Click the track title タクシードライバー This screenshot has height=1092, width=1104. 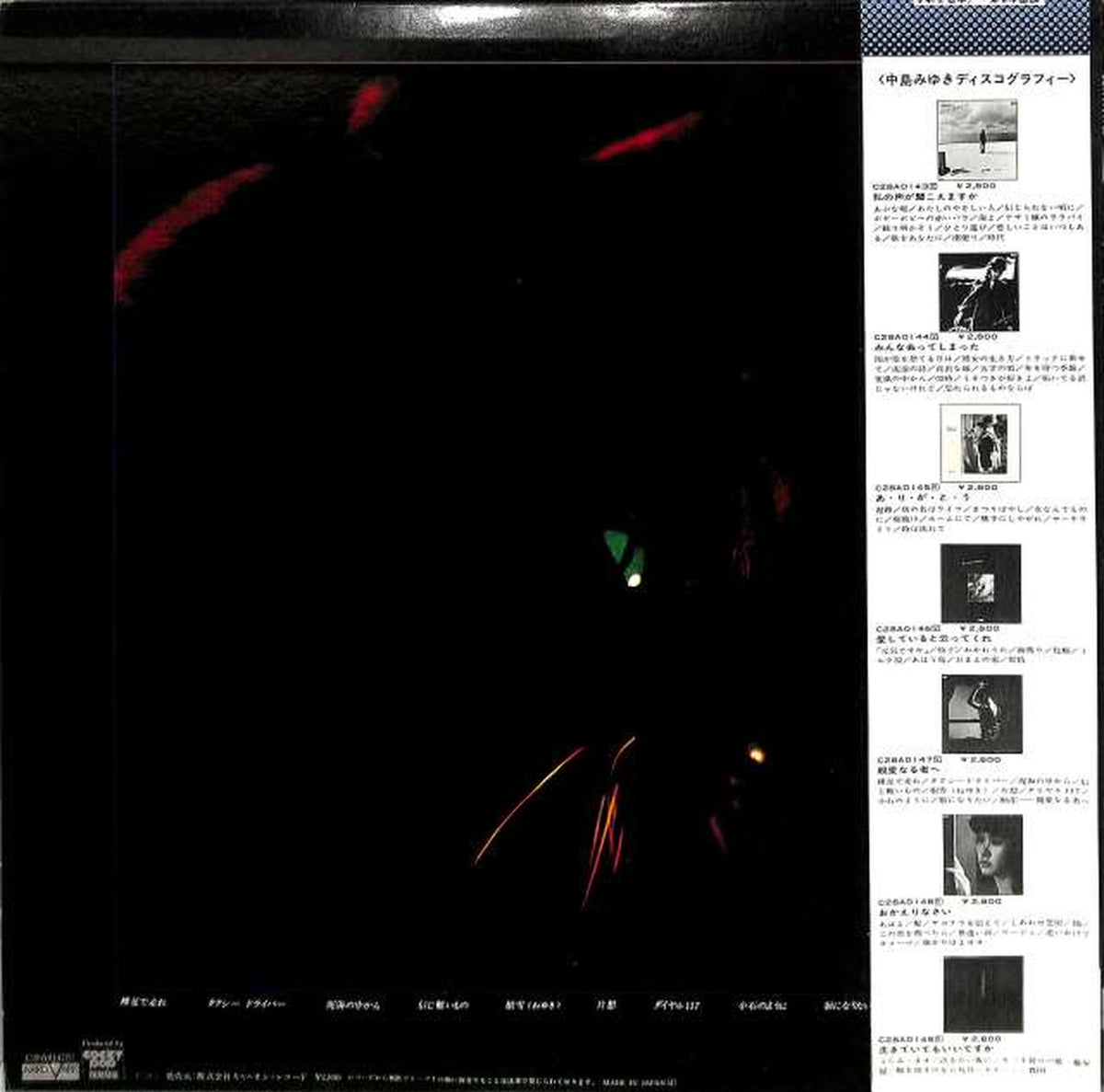[247, 1004]
